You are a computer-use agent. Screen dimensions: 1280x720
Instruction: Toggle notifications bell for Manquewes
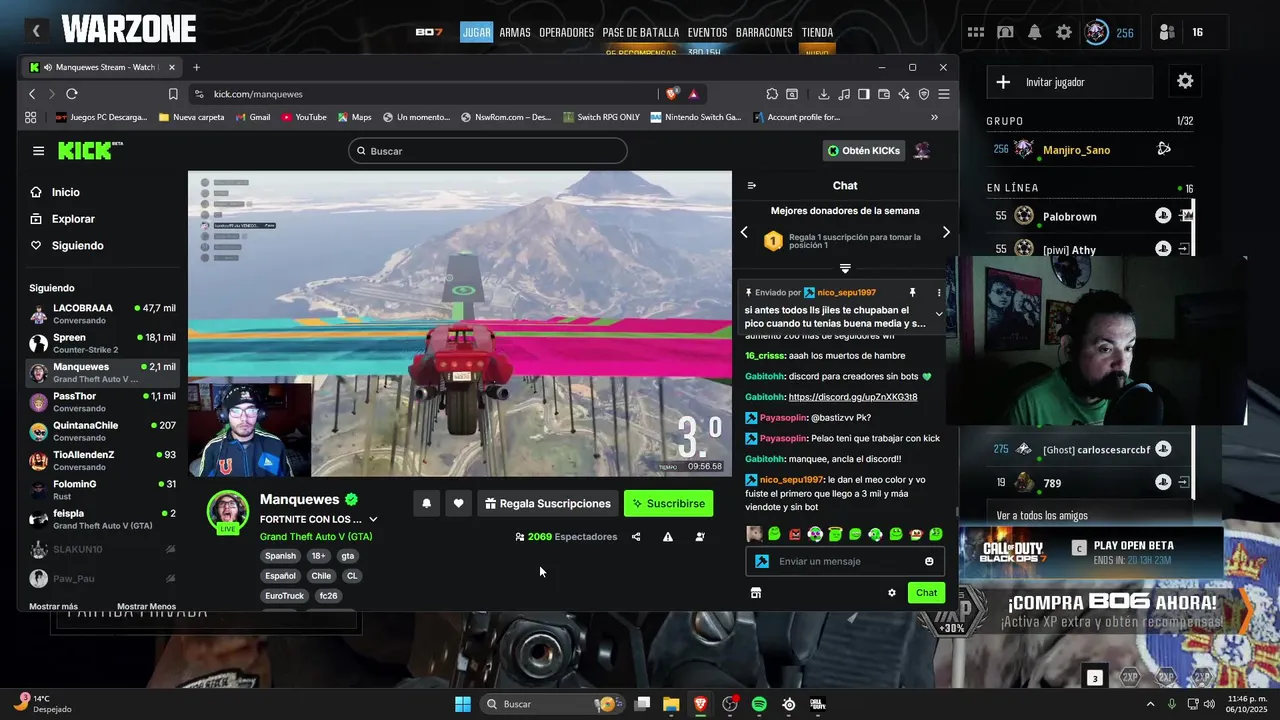[x=426, y=504]
